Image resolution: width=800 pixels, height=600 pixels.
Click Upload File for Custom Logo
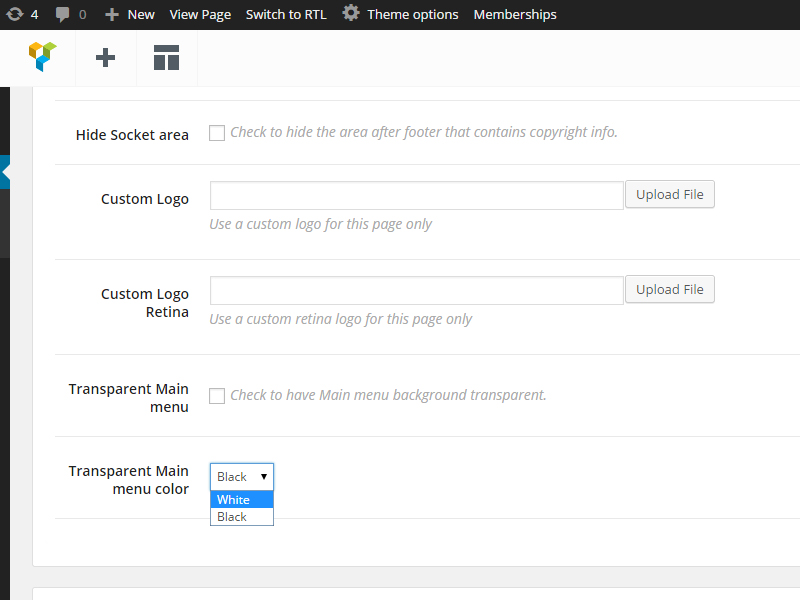669,194
